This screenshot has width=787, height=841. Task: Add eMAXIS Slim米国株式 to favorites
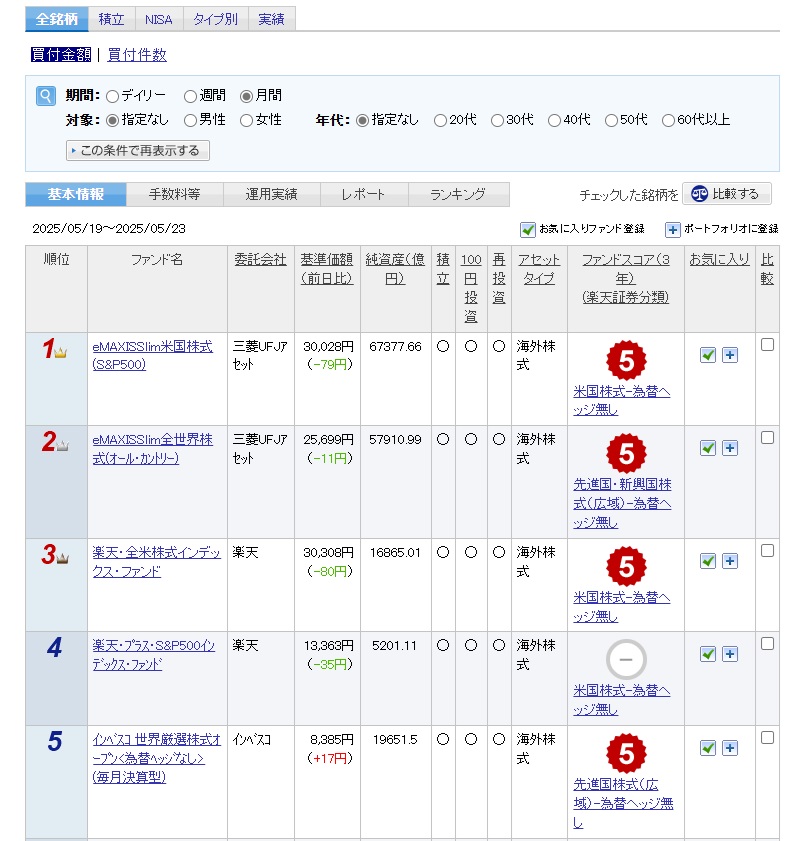[x=708, y=355]
